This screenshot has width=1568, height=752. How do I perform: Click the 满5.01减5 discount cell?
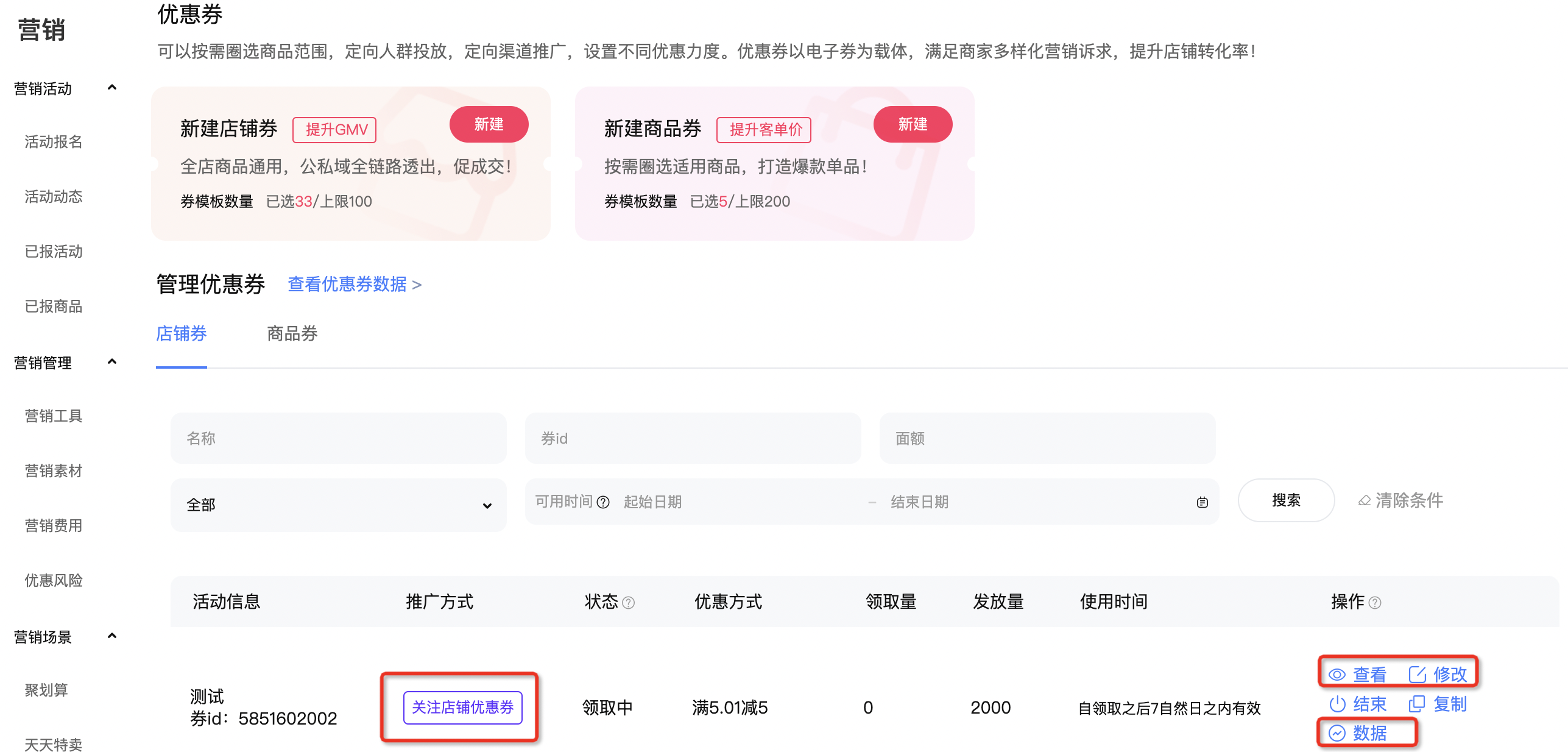[730, 708]
